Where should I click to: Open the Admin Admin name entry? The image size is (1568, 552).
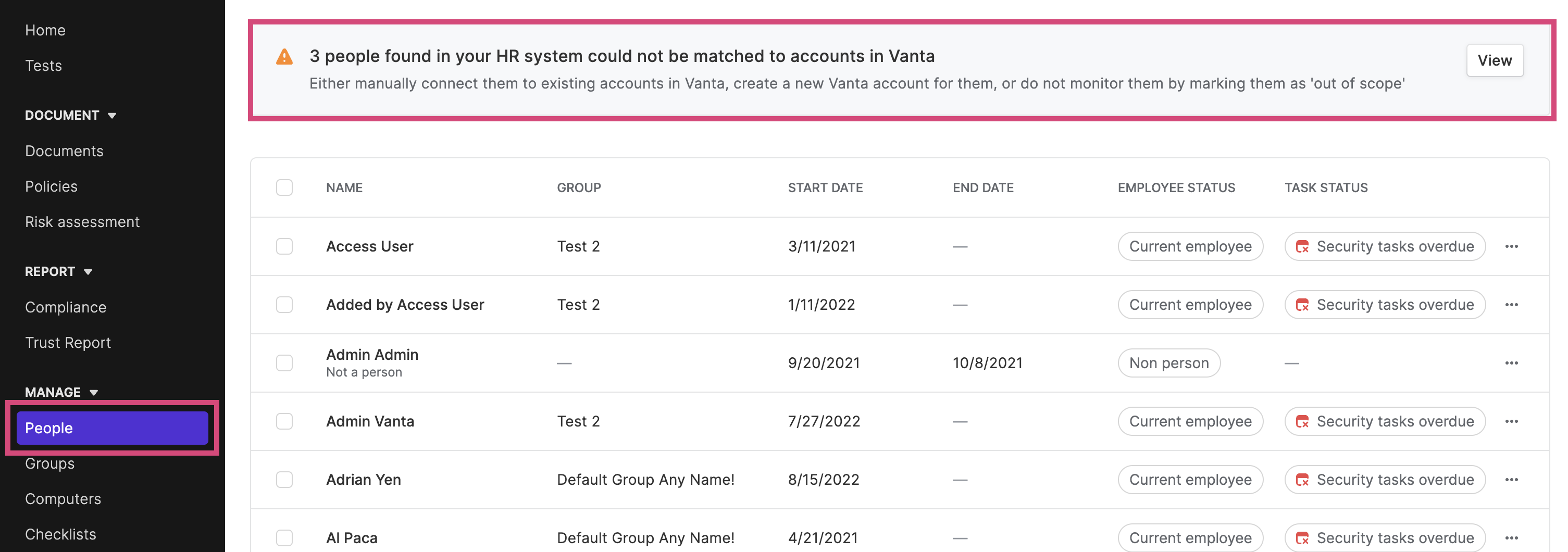[x=372, y=355]
